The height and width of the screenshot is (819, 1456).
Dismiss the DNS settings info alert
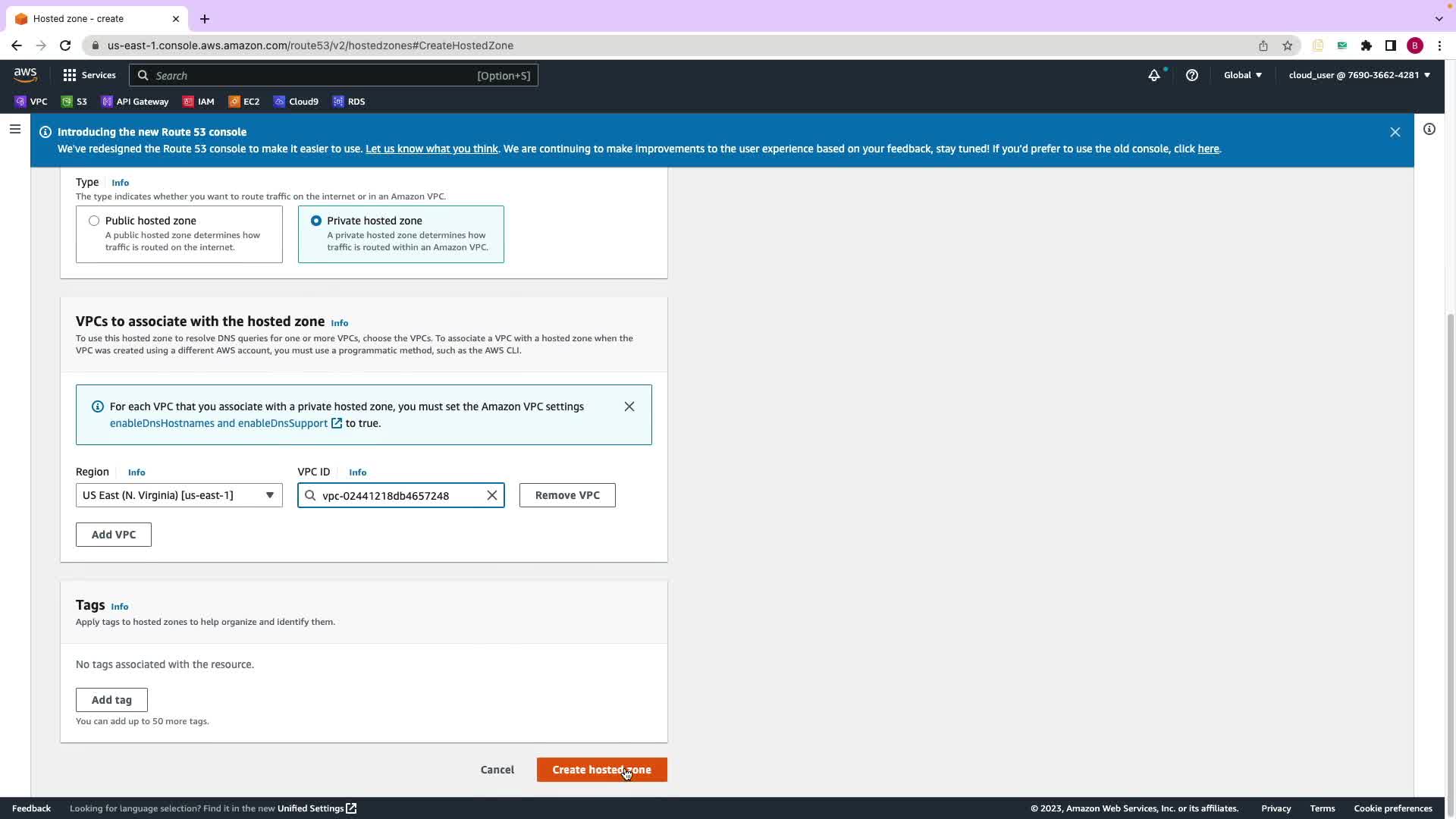tap(629, 406)
